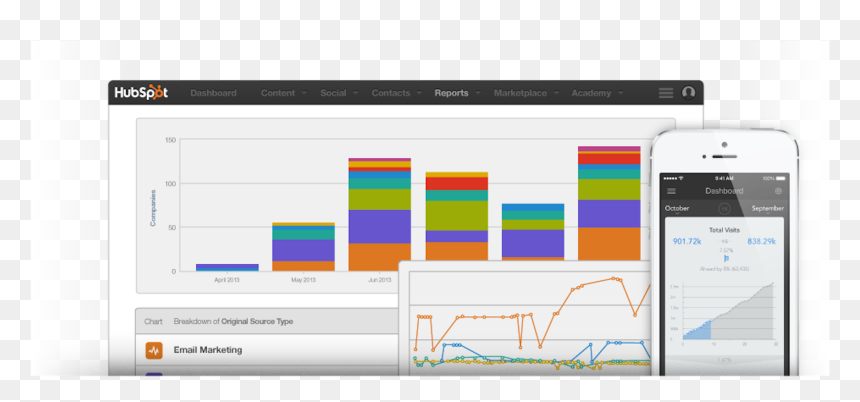860x402 pixels.
Task: Click the April 2013 bar
Action: click(x=227, y=268)
